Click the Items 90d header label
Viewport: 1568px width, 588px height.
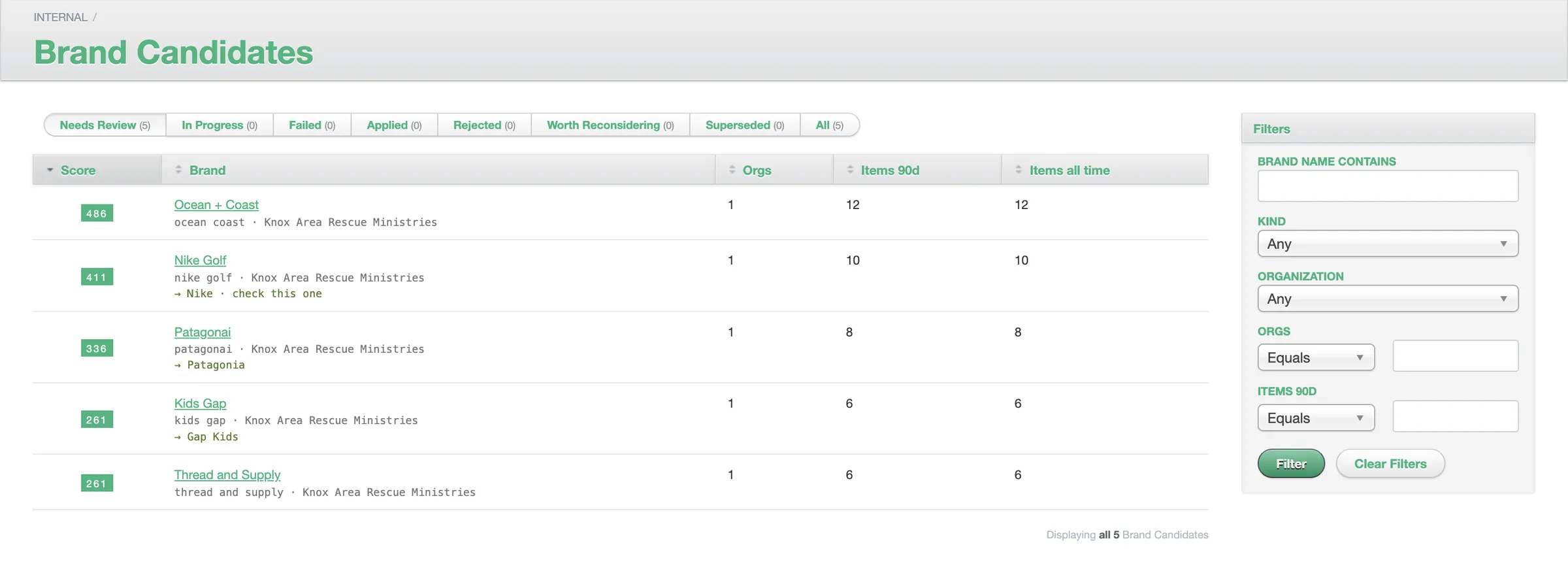[890, 170]
